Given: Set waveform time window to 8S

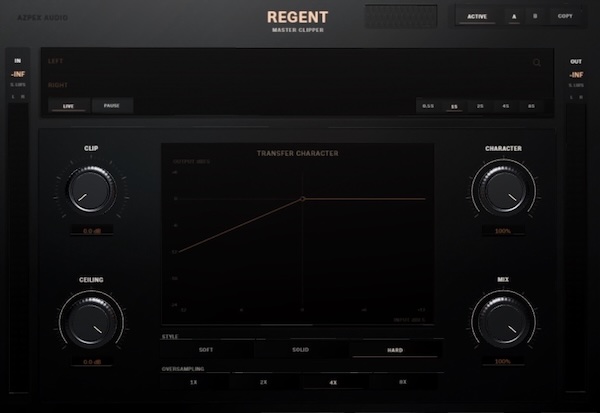Looking at the screenshot, I should pos(531,106).
